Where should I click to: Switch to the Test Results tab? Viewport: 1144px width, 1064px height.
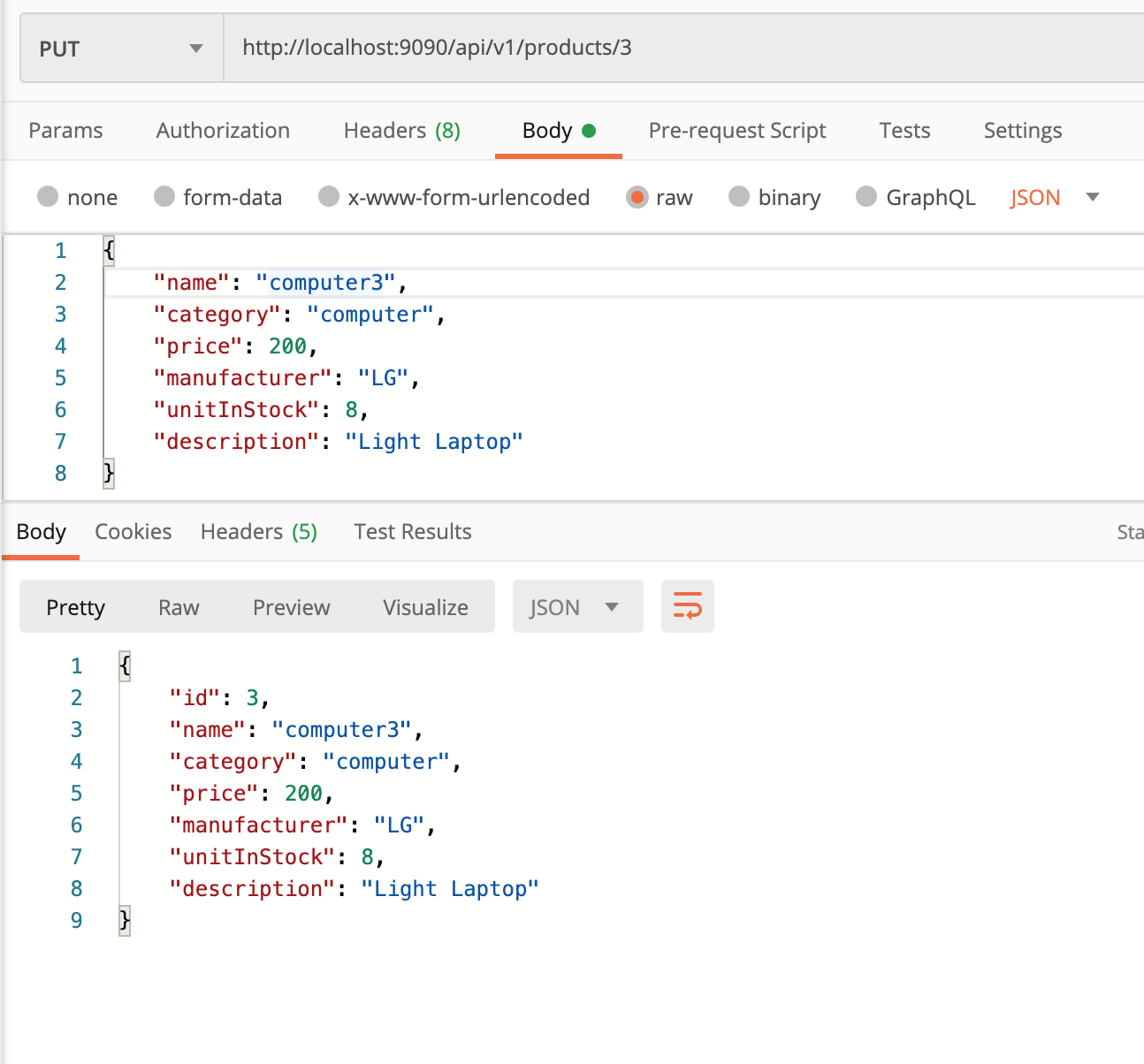tap(413, 532)
